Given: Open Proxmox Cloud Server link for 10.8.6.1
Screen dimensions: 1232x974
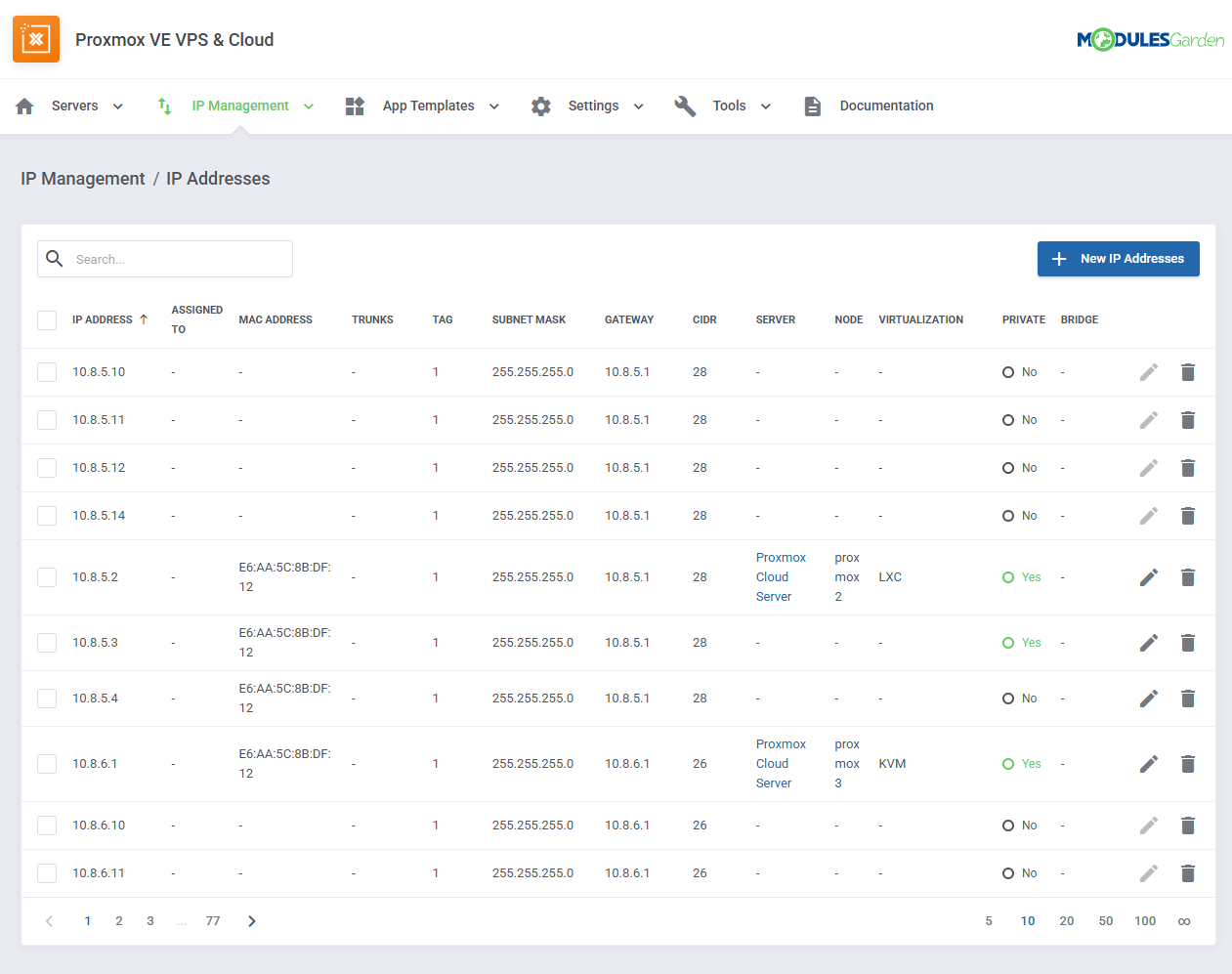Looking at the screenshot, I should (781, 764).
